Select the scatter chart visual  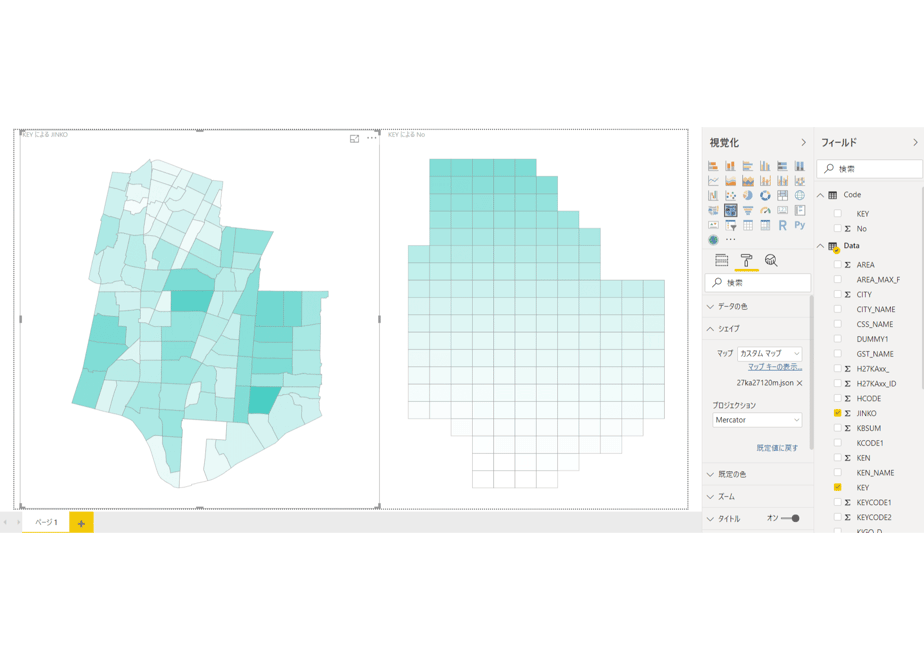click(x=731, y=195)
